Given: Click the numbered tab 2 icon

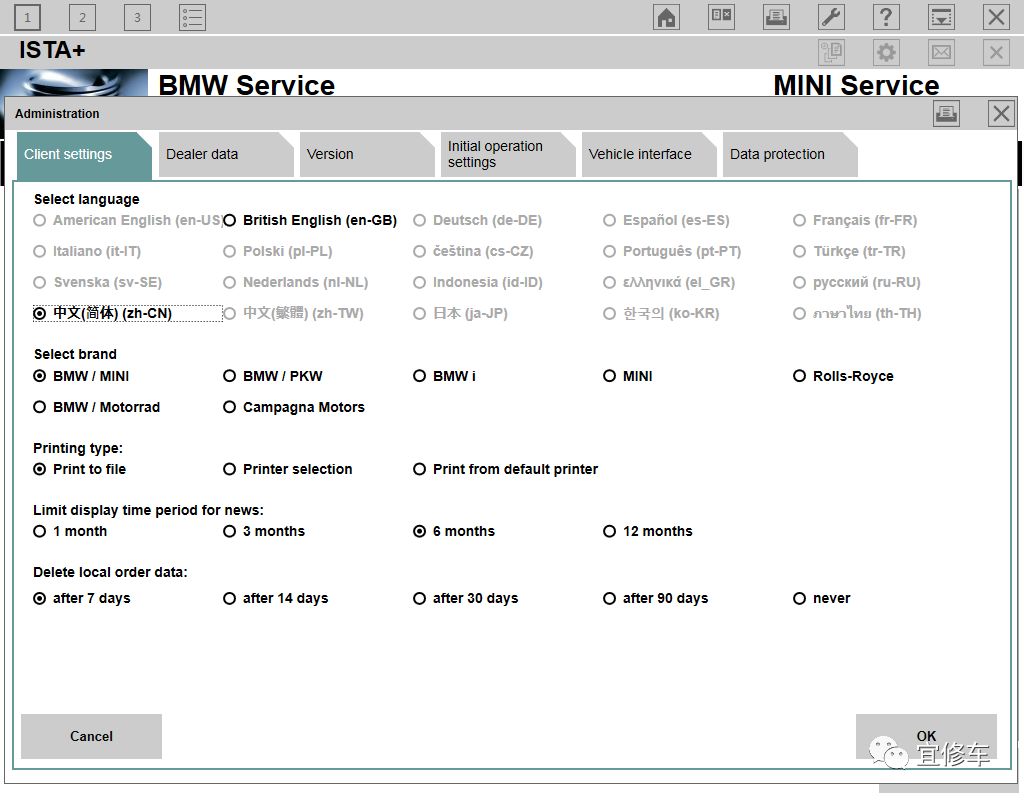Looking at the screenshot, I should pos(82,18).
